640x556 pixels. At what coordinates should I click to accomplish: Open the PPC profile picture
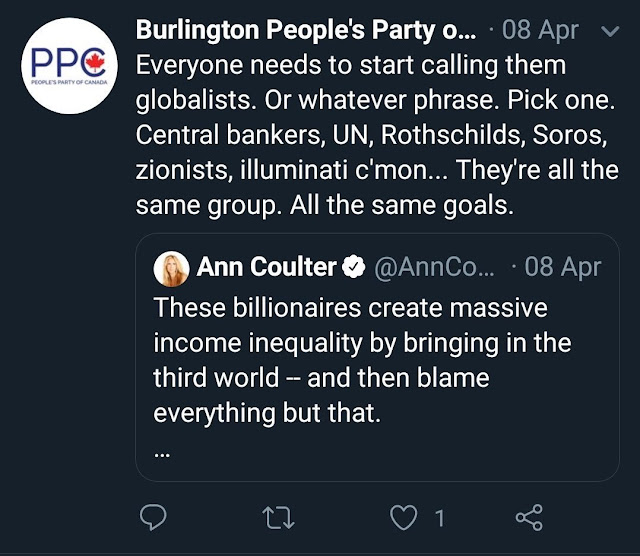pyautogui.click(x=69, y=65)
